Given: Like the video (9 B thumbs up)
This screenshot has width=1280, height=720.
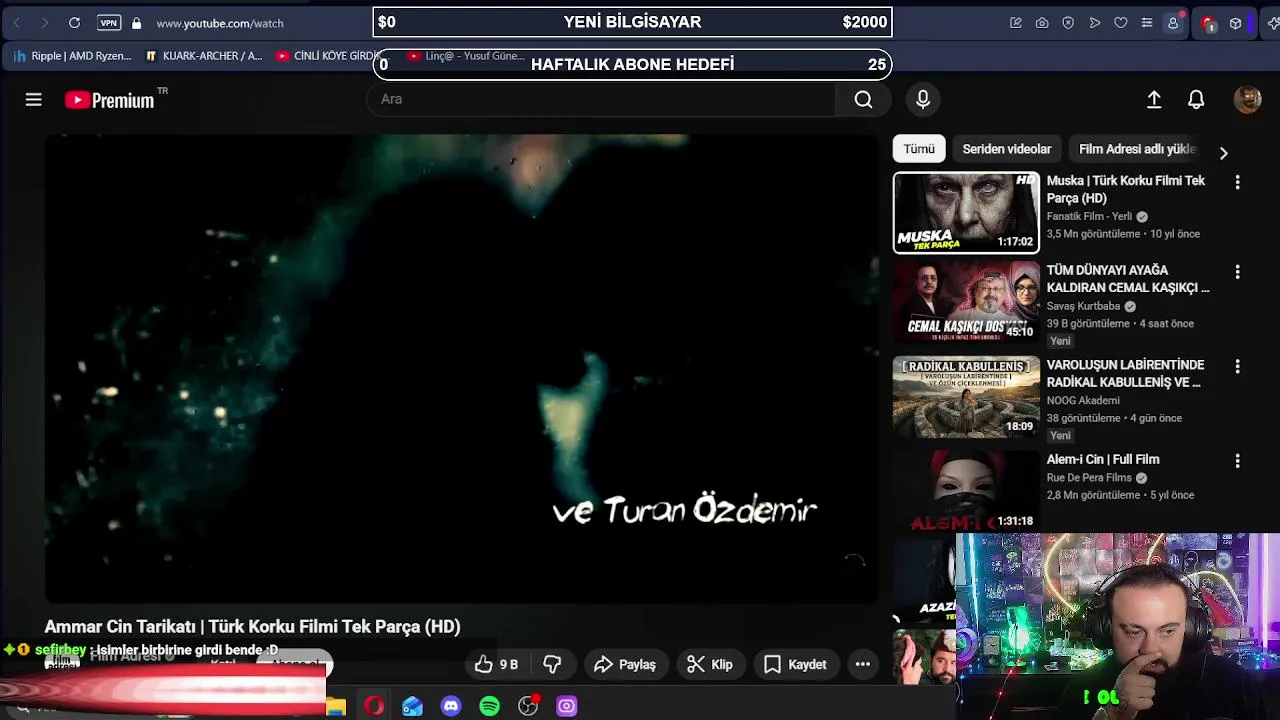Looking at the screenshot, I should coord(497,664).
